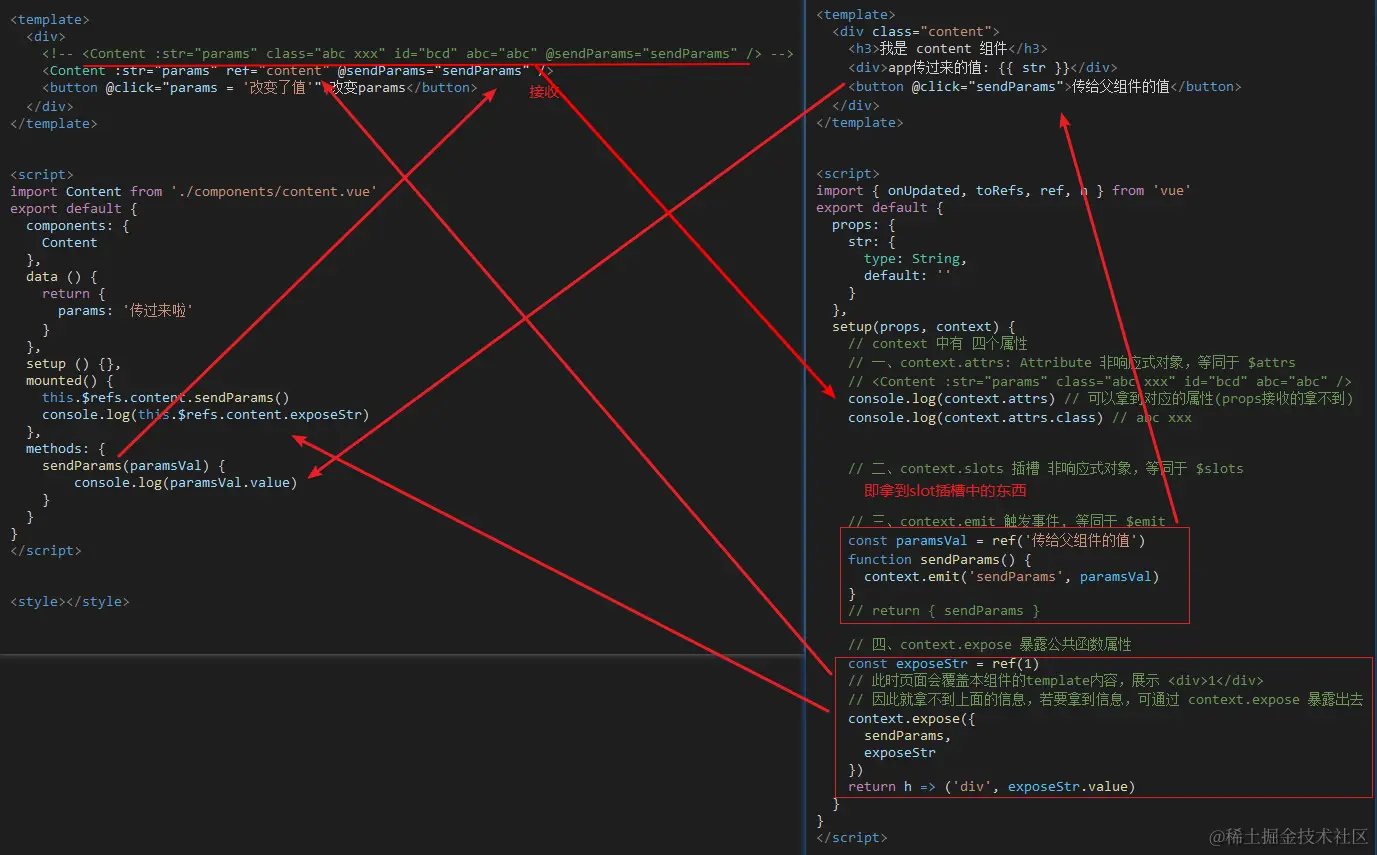Viewport: 1377px width, 855px height.
Task: Click the context.emit 触发事件 comment line
Action: [x=1006, y=521]
